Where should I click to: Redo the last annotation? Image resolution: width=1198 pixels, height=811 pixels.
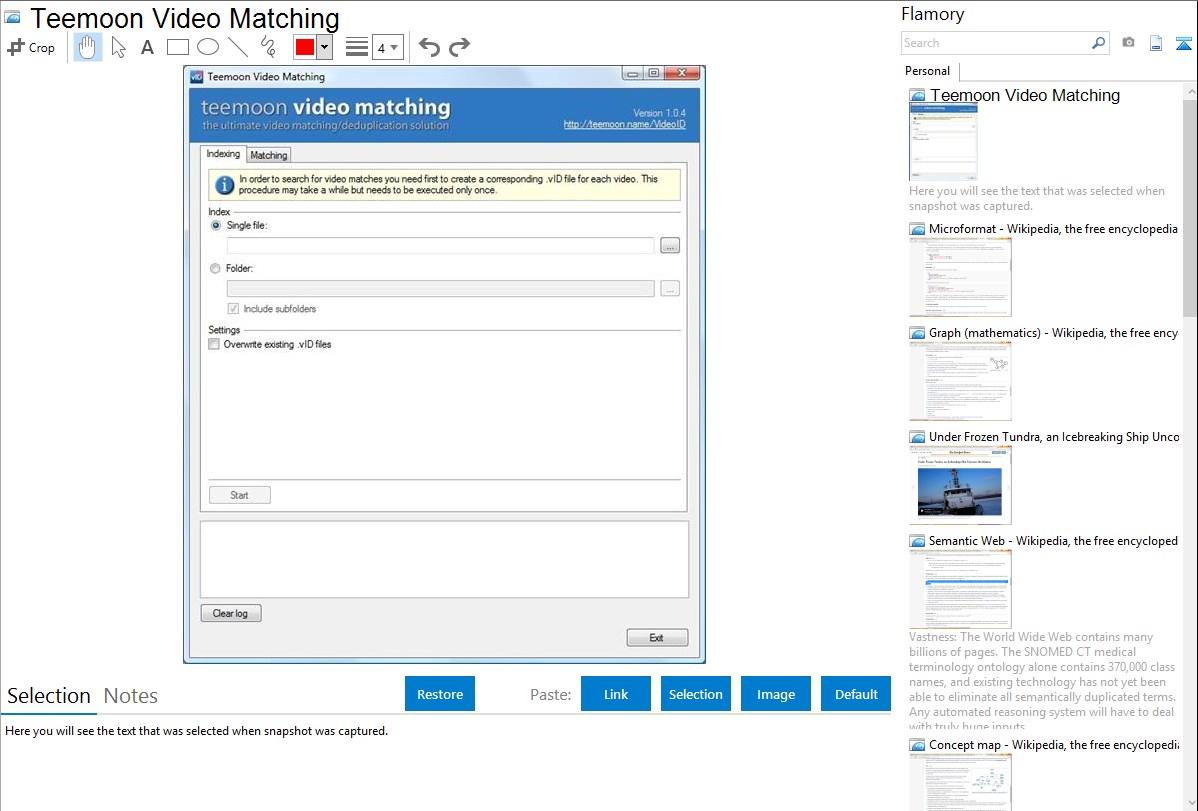[x=459, y=47]
